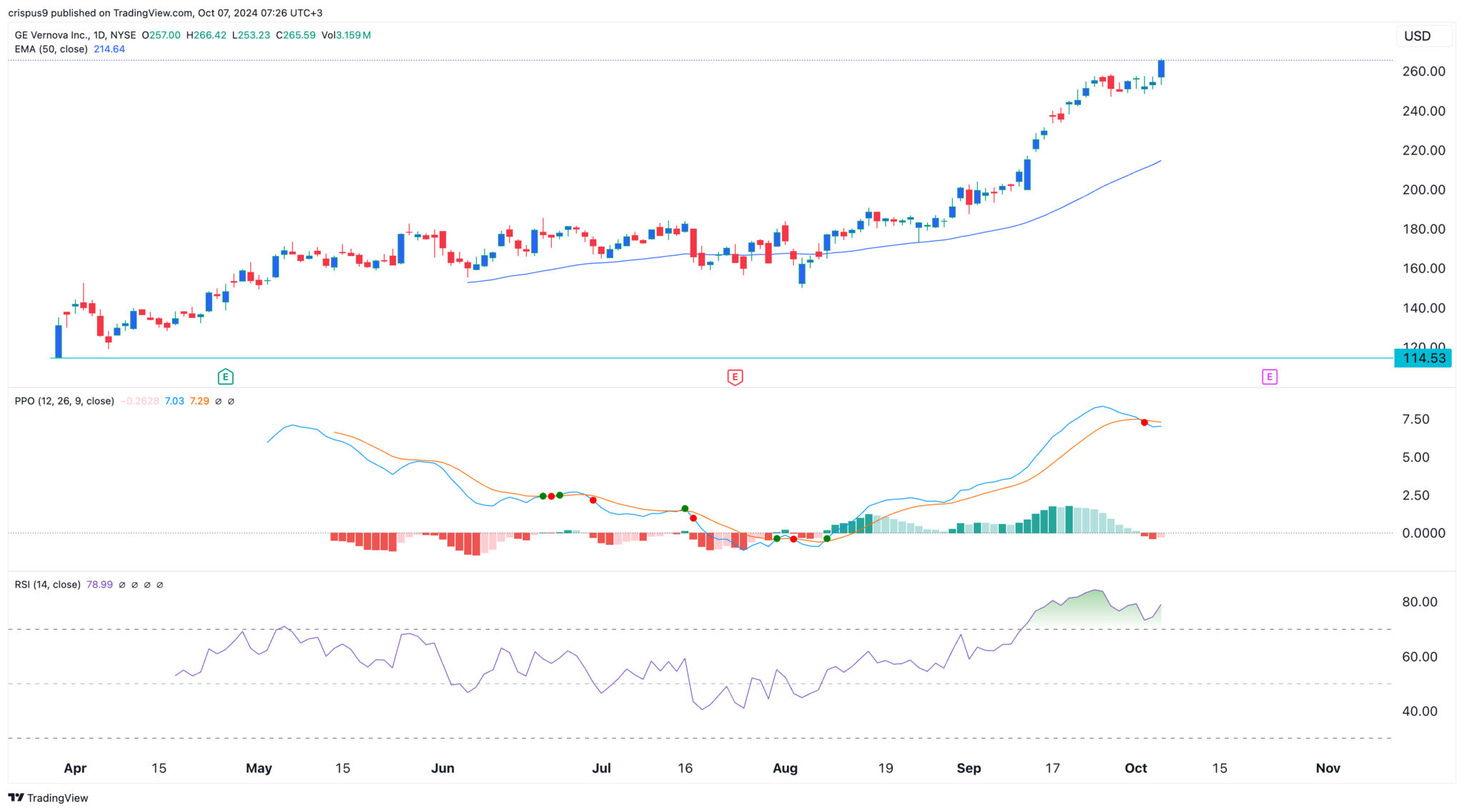
Task: Click the red earnings E marker
Action: pyautogui.click(x=734, y=377)
